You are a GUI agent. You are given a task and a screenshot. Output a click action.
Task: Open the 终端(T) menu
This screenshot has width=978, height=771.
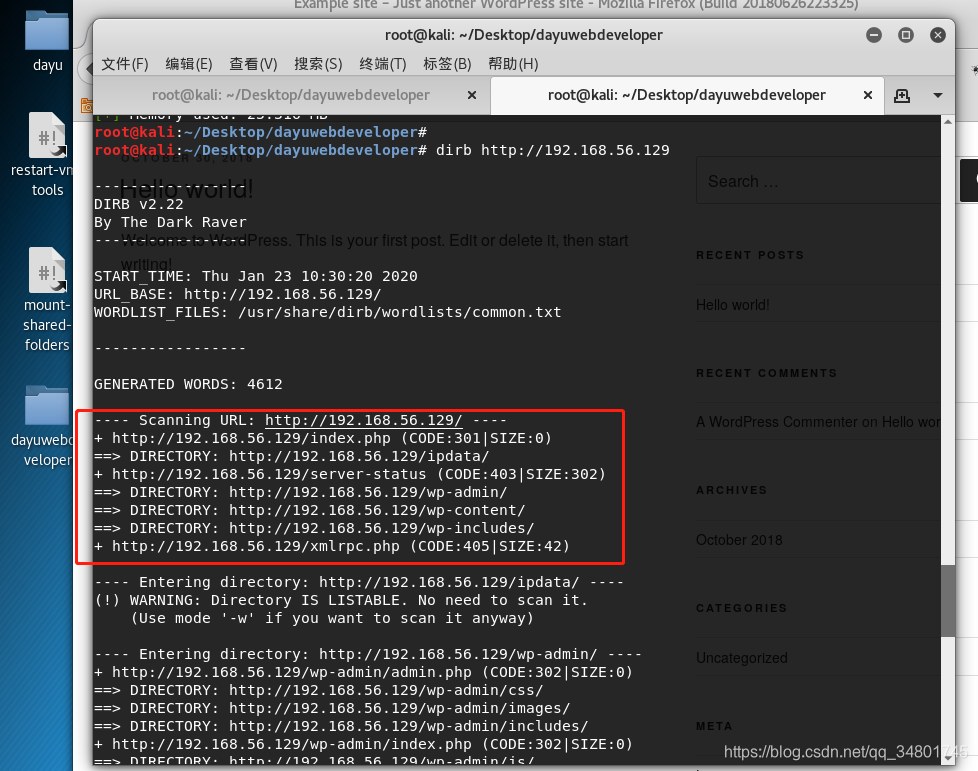coord(383,64)
